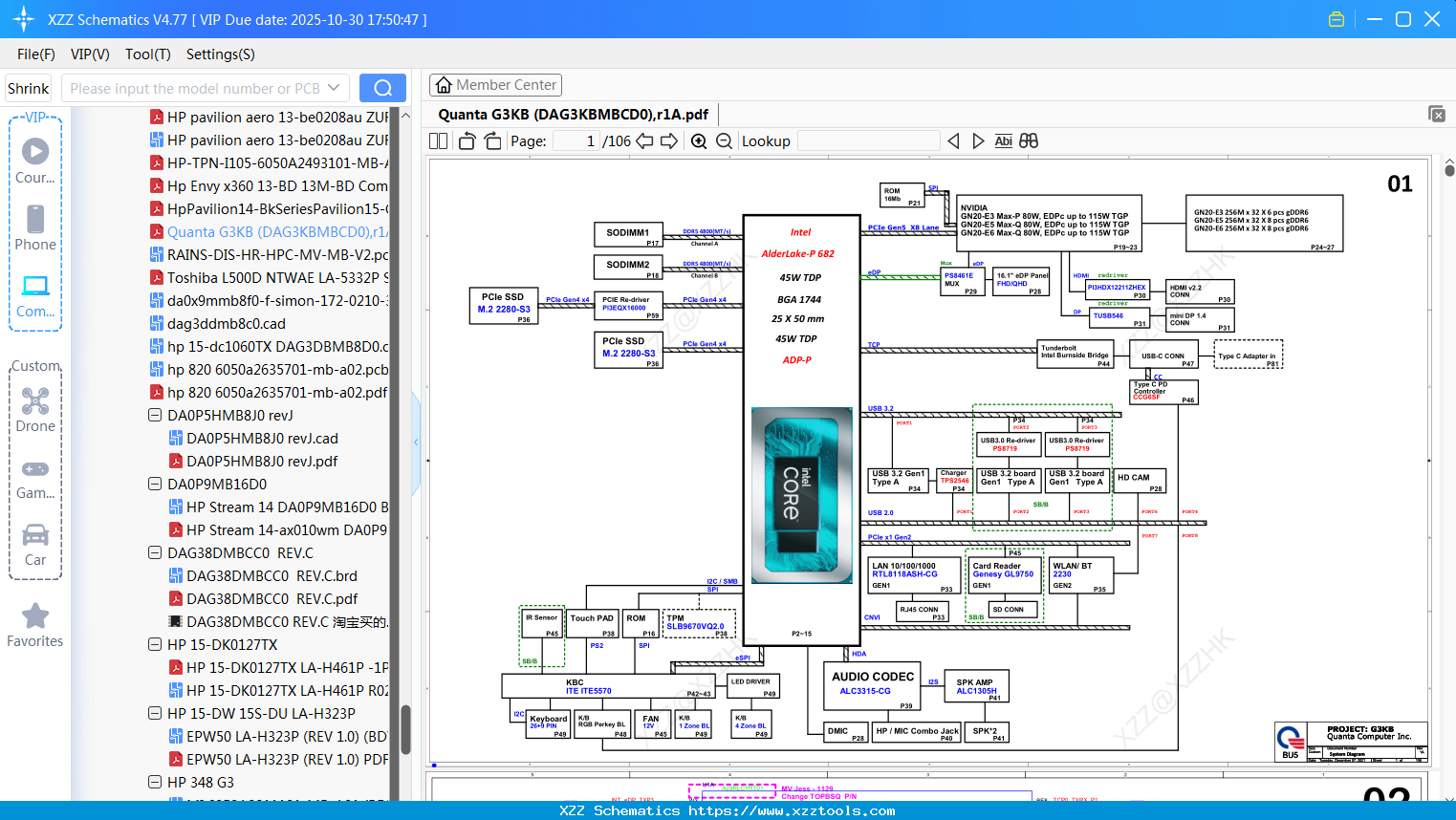Image resolution: width=1456 pixels, height=820 pixels.
Task: Select the Quanta G3KB document tab
Action: coord(573,115)
